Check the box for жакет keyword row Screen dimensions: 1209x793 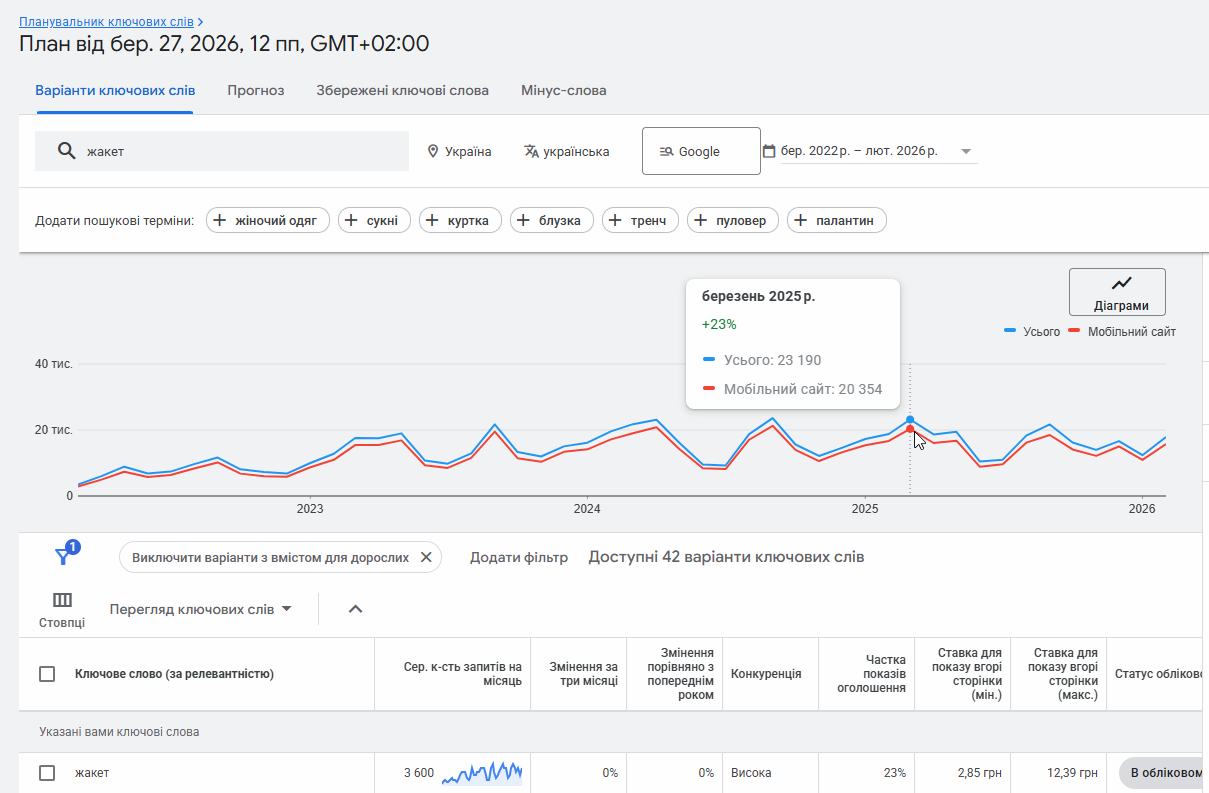[47, 773]
